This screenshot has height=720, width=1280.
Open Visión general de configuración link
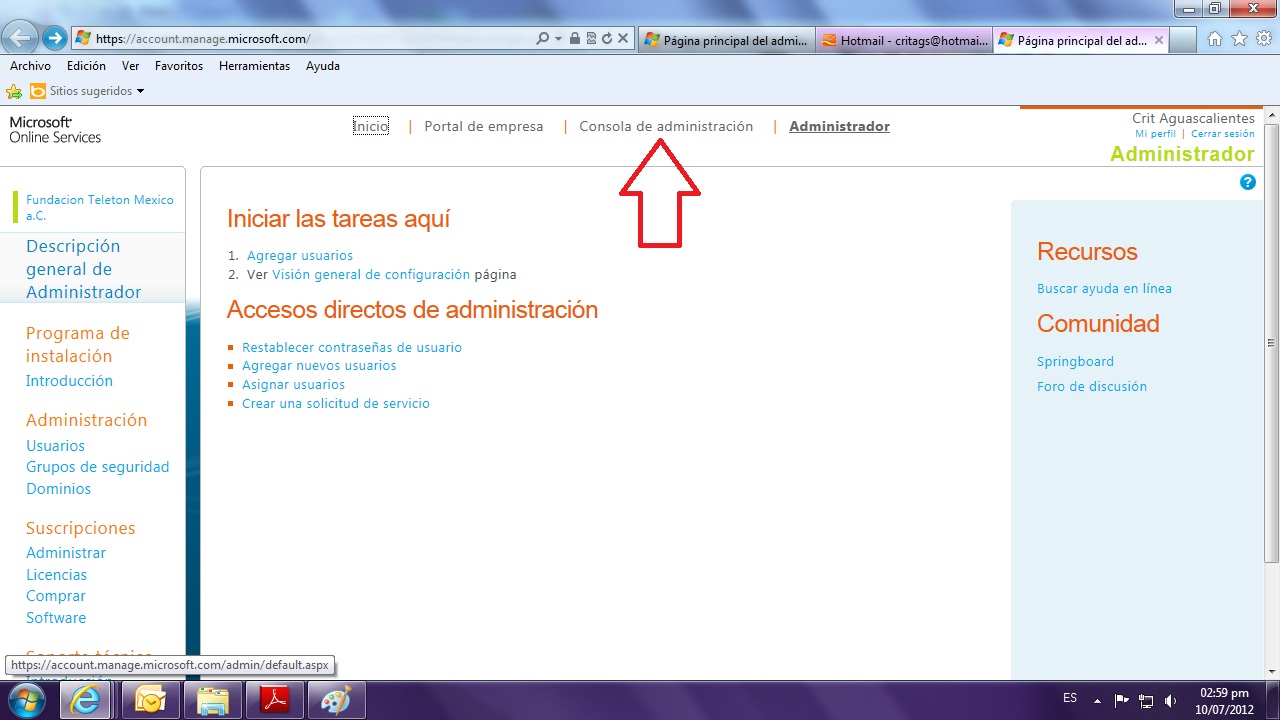[x=371, y=274]
